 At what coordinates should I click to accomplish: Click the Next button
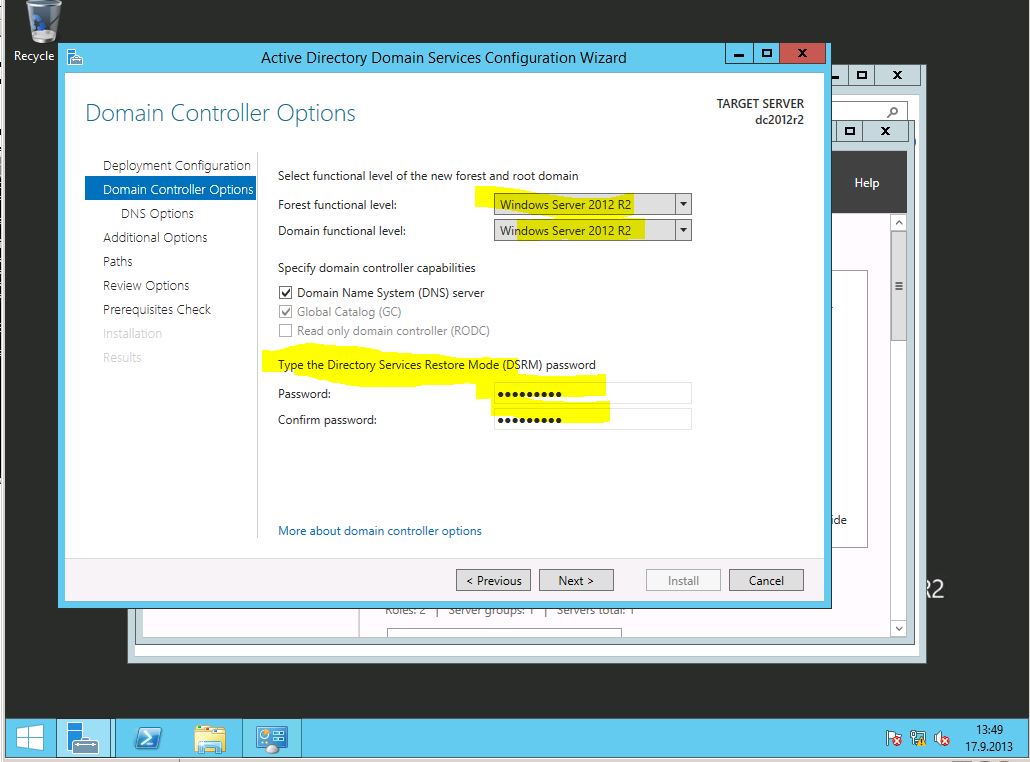576,581
